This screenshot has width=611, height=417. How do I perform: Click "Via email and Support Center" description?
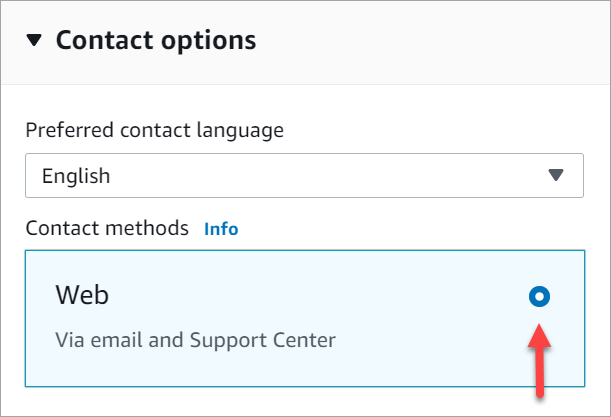click(195, 340)
